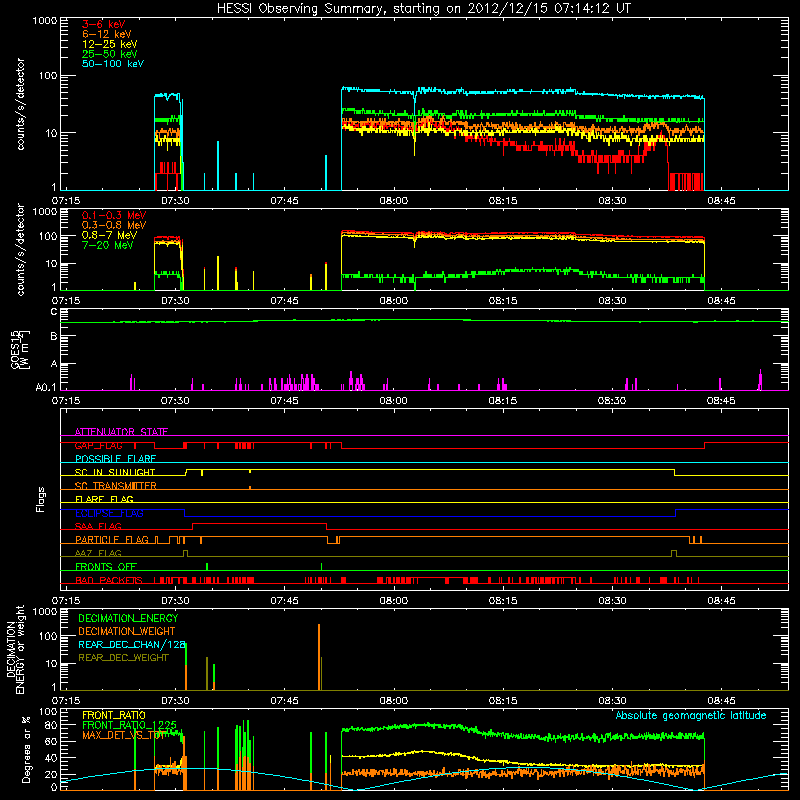This screenshot has width=800, height=800.
Task: Select the SC_IN_SUNLIGHT flag label
Action: tap(115, 472)
